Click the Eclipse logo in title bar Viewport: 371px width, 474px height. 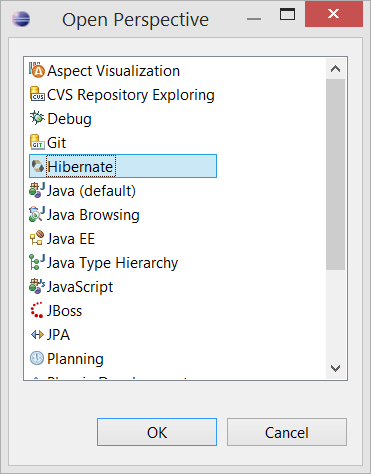point(21,19)
